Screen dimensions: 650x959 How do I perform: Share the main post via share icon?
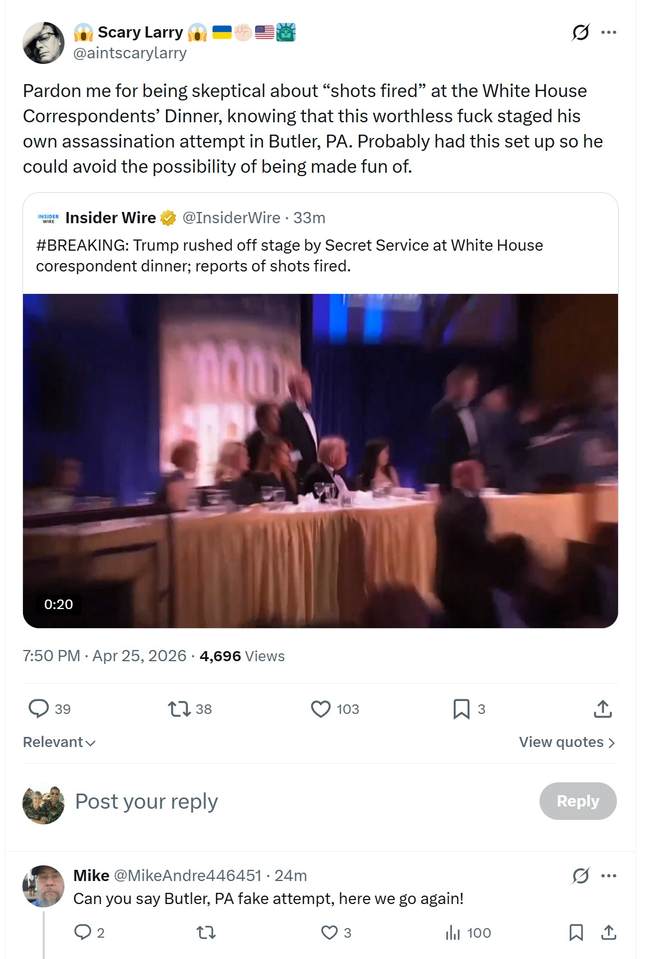[x=602, y=709]
